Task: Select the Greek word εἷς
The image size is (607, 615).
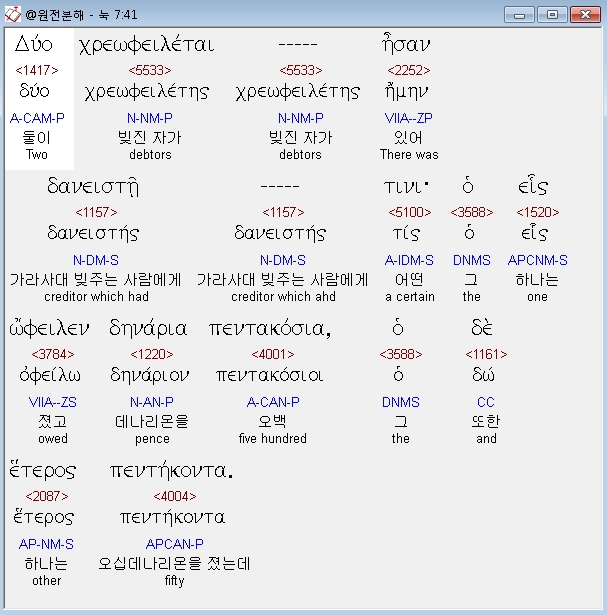Action: pyautogui.click(x=533, y=186)
